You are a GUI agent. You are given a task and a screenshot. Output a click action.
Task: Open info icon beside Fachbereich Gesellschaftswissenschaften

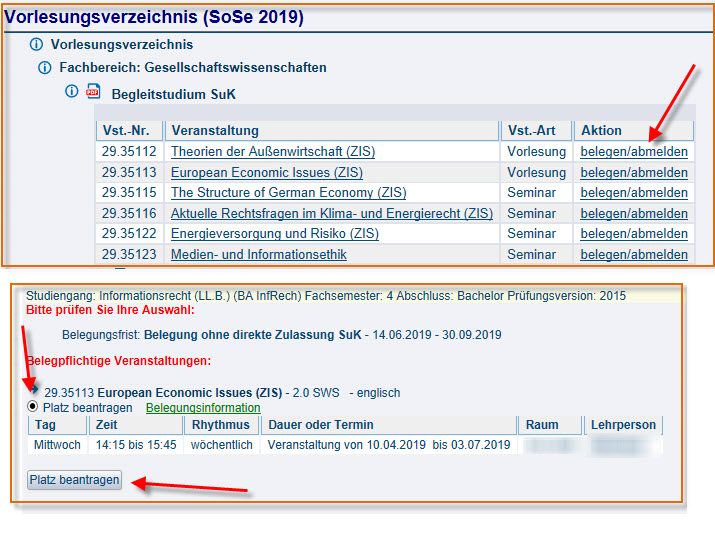coord(44,67)
